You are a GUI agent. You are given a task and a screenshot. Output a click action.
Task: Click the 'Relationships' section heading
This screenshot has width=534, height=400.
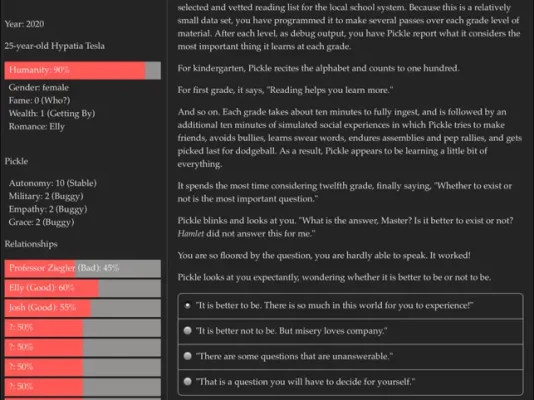point(31,244)
